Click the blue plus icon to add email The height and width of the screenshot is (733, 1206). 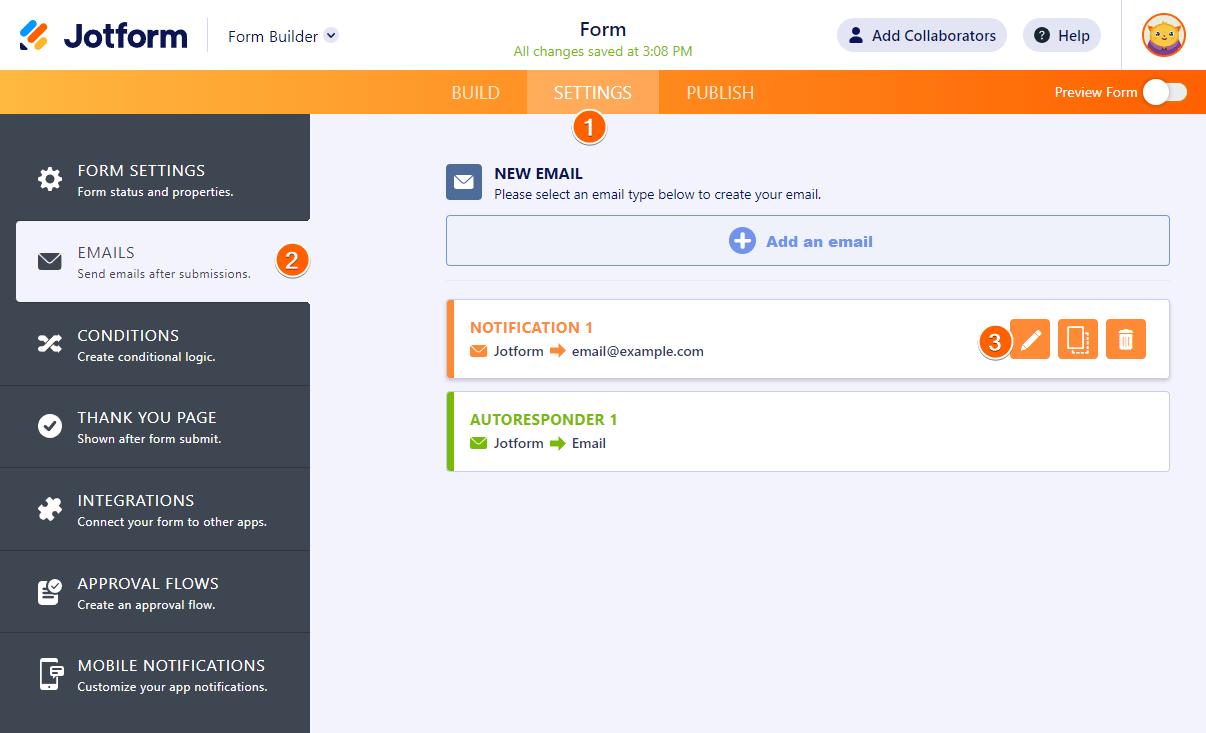coord(742,241)
